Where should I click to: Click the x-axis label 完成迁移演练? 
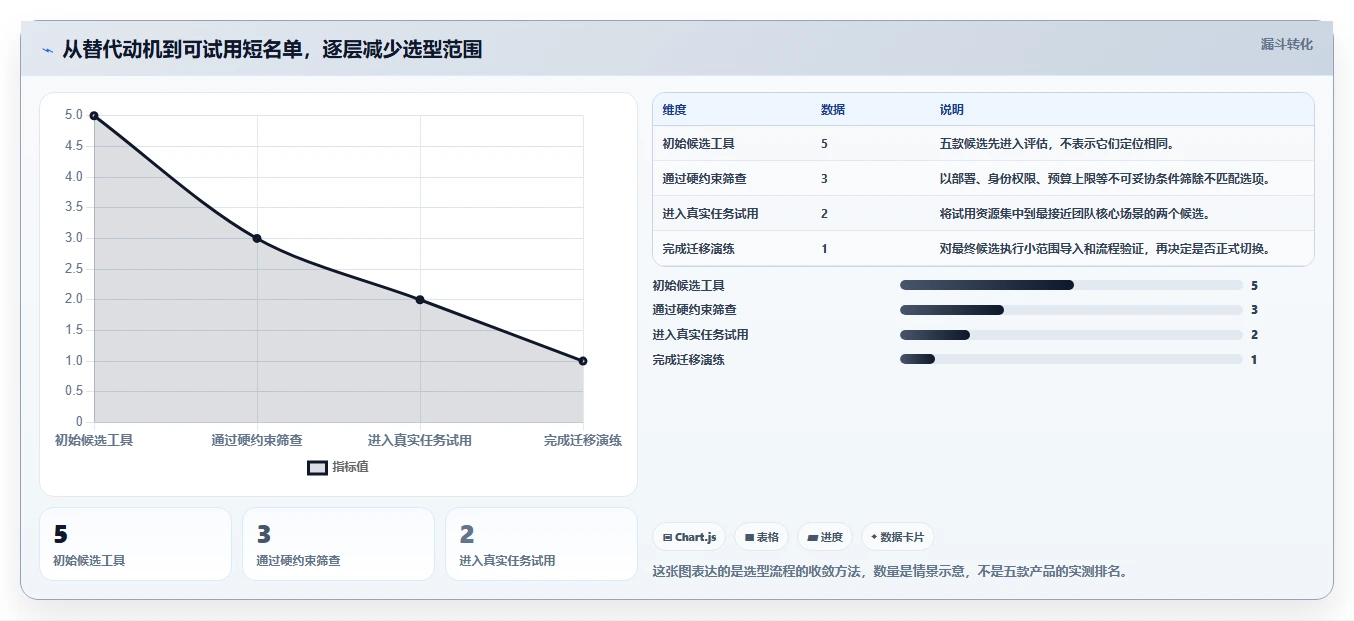click(583, 440)
